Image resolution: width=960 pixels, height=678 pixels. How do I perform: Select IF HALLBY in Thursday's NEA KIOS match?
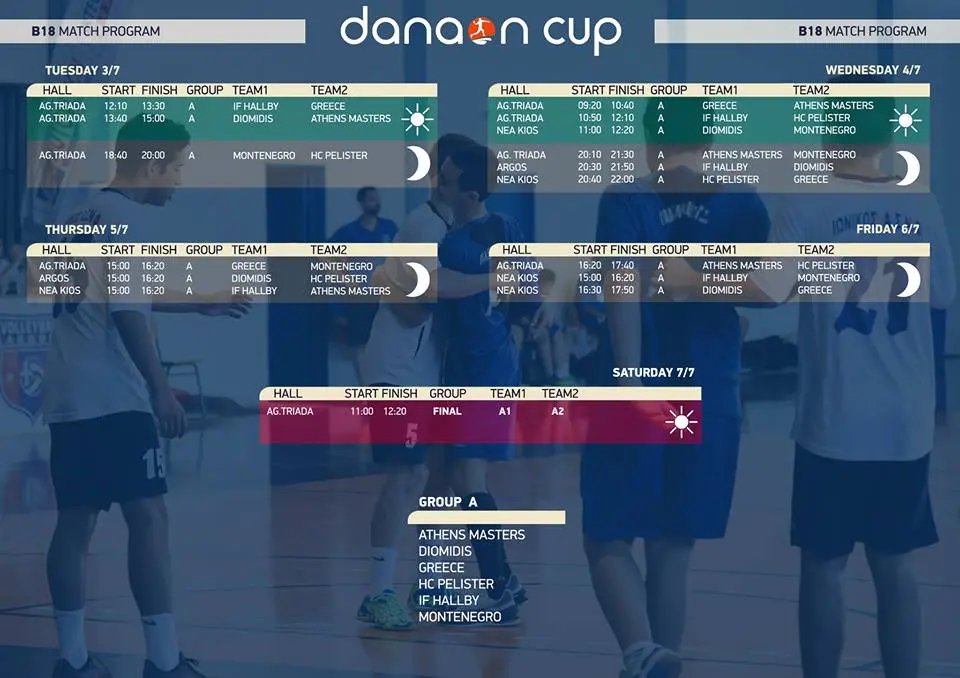254,291
